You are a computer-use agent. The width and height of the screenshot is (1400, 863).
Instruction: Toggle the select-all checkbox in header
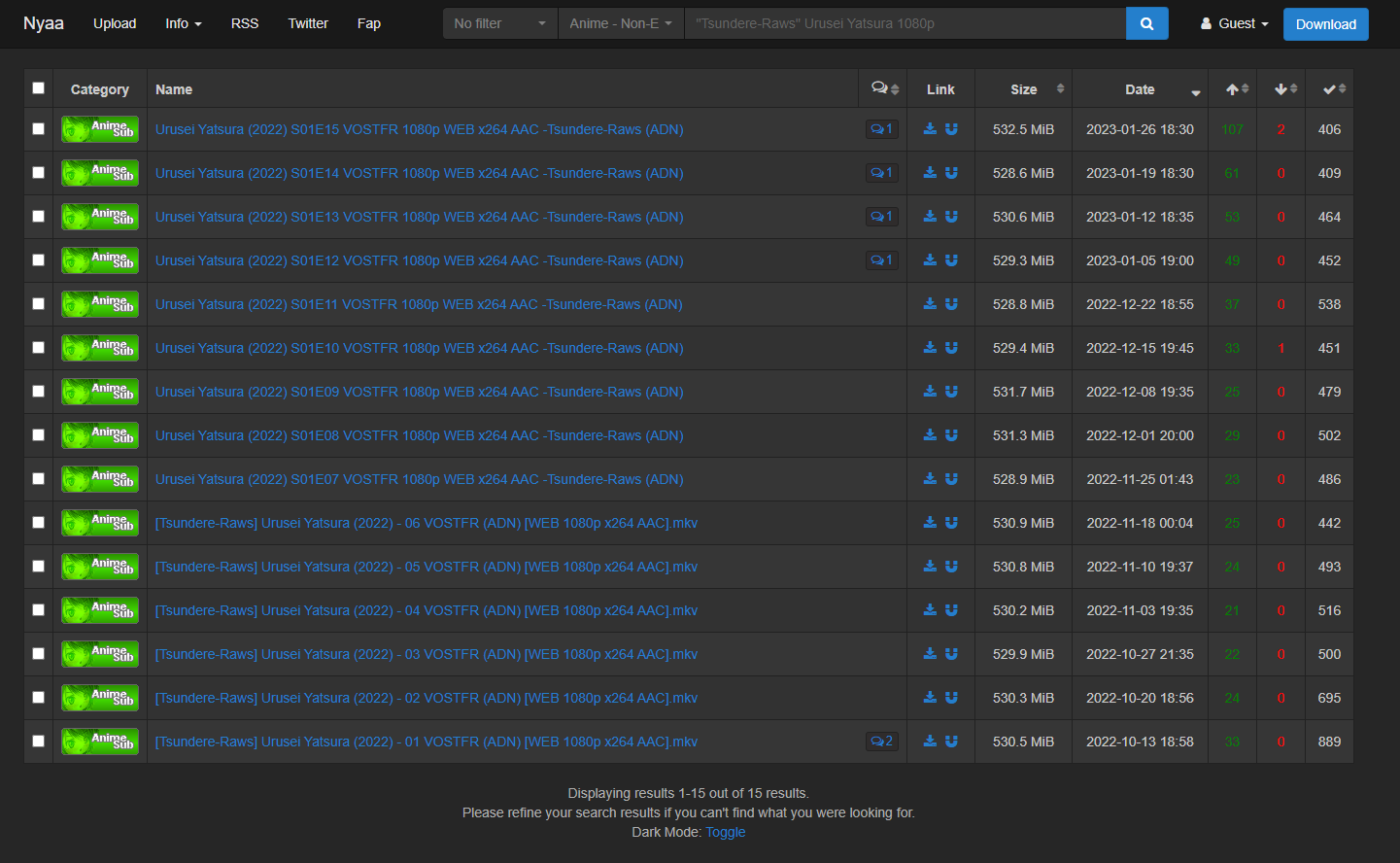click(x=38, y=87)
